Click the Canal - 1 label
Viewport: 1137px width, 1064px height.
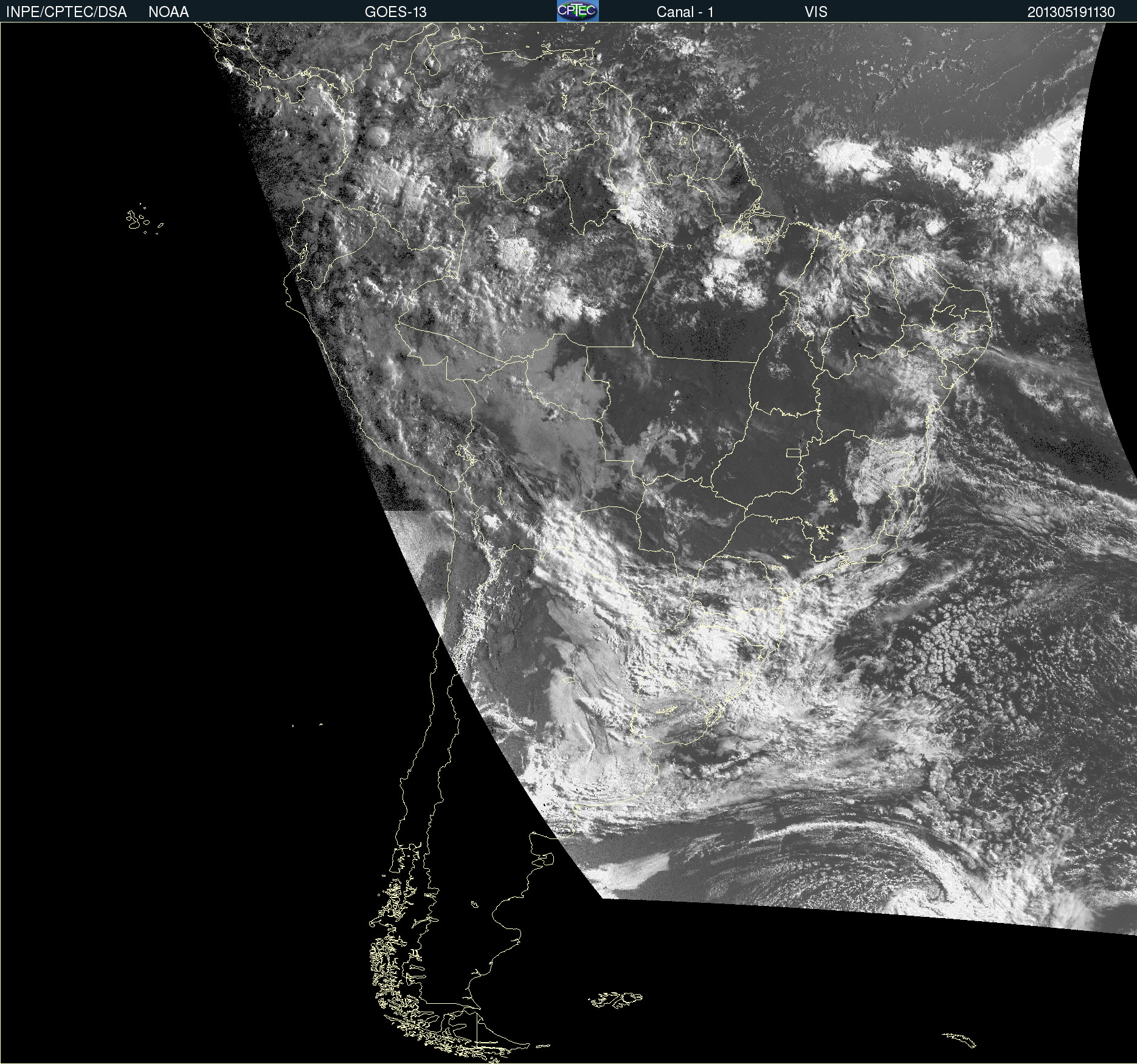point(685,12)
